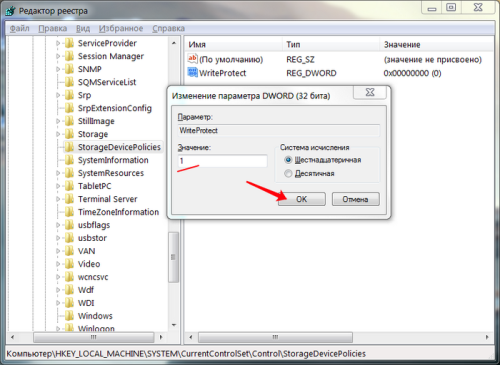Click the ServiceProvider folder icon
500x365 pixels.
coord(69,43)
